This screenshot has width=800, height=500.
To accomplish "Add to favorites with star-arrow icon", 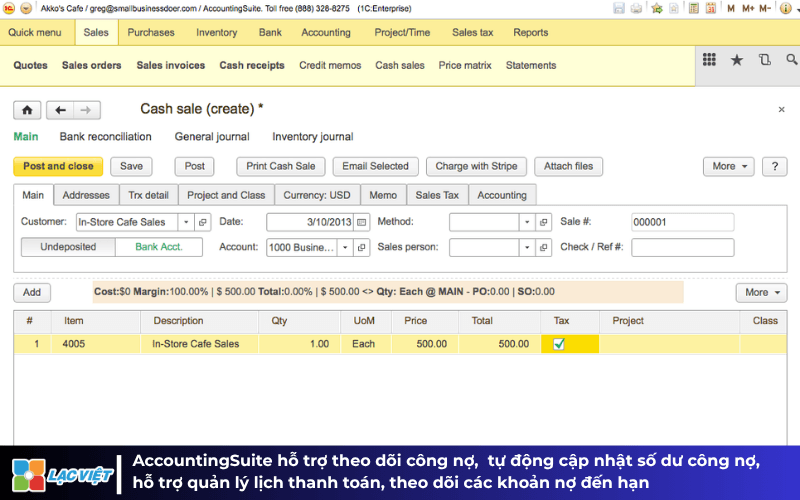I will coord(657,8).
